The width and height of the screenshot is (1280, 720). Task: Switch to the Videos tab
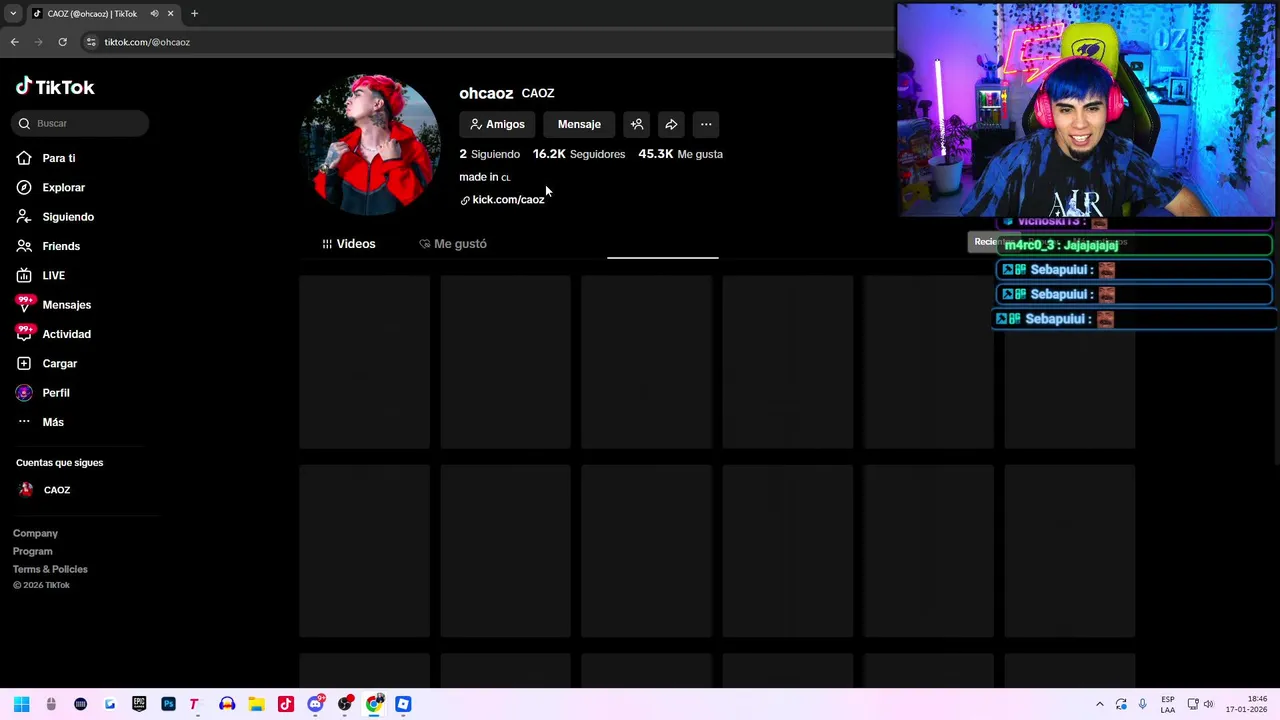(x=348, y=244)
